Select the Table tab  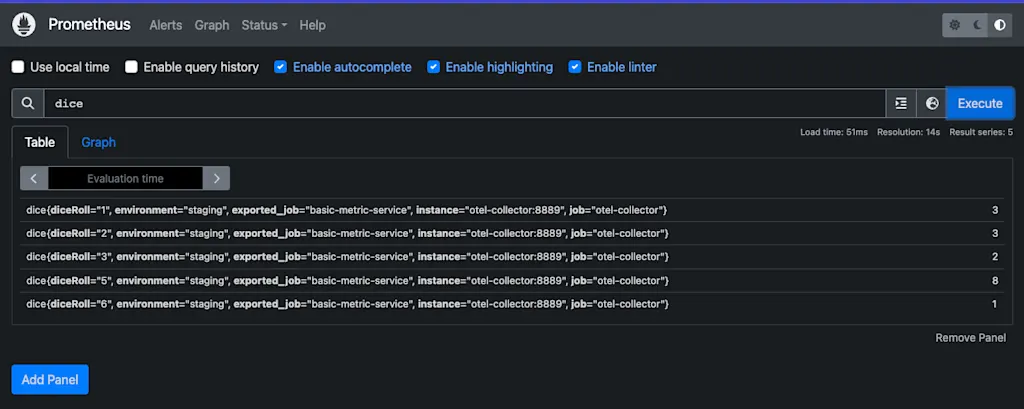40,142
